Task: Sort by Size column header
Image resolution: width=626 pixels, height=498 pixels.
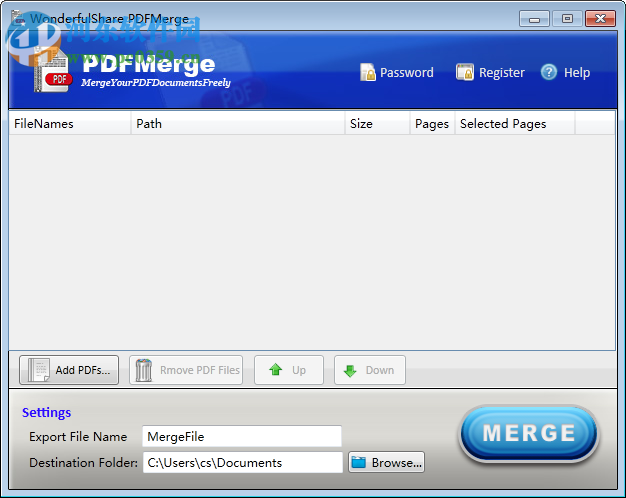Action: [378, 124]
